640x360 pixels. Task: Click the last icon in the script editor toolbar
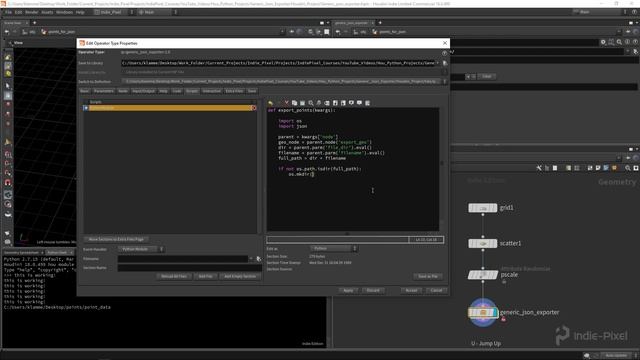(x=367, y=103)
